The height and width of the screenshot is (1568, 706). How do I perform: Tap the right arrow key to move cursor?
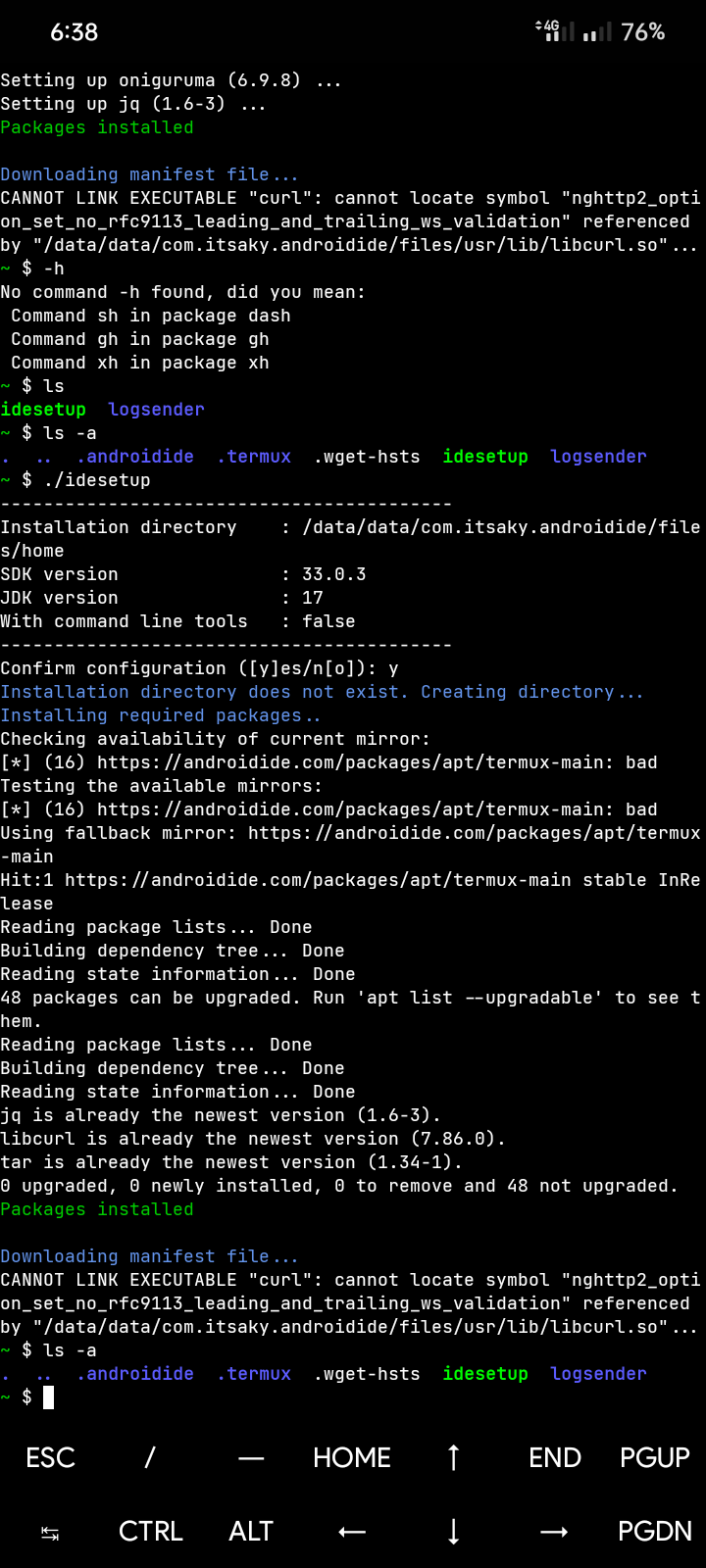coord(553,1531)
